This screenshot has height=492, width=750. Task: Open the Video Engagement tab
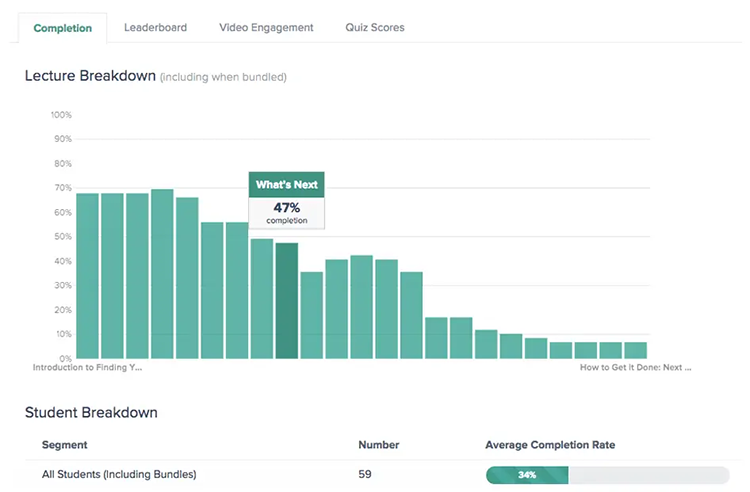(x=266, y=28)
